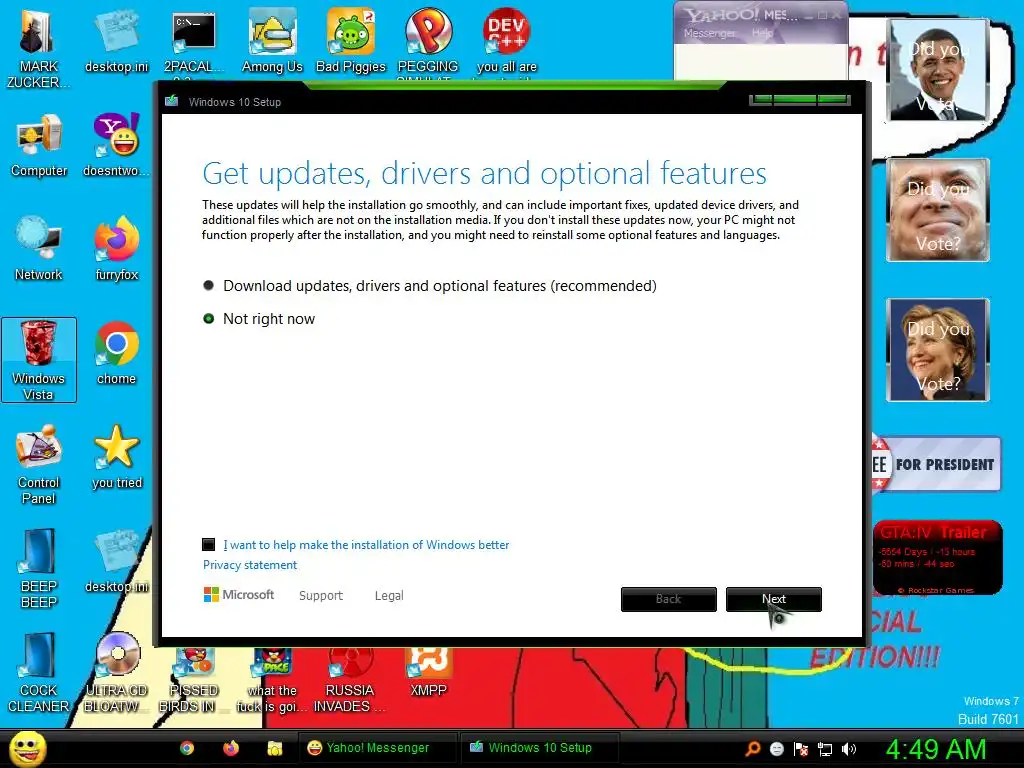Launch the furryfox Firefox shortcut
Screen dimensions: 1024x768
(x=116, y=249)
